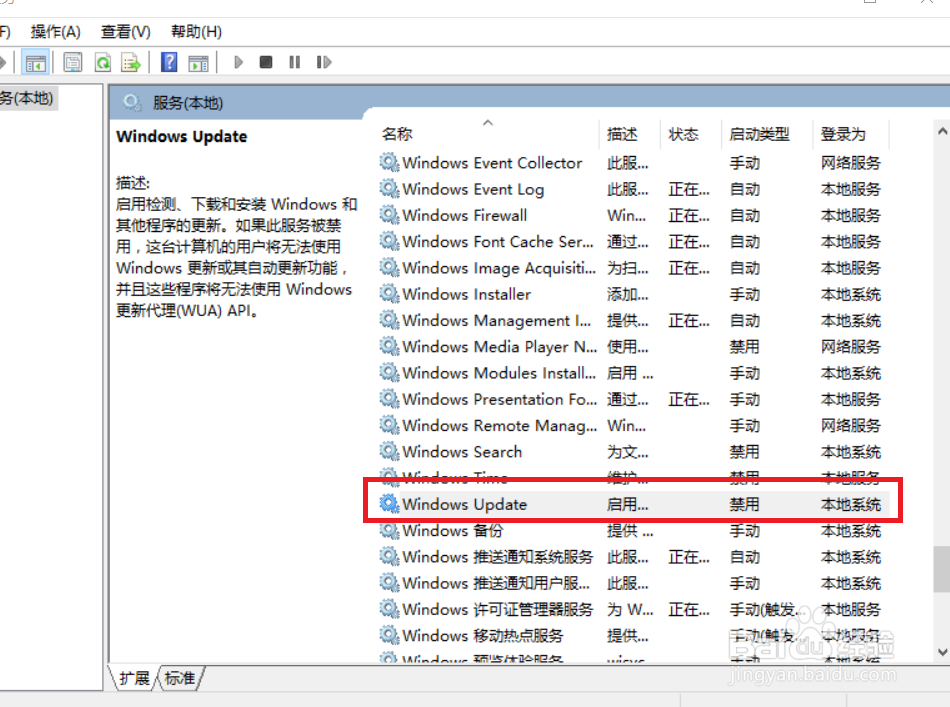Image resolution: width=950 pixels, height=707 pixels.
Task: Click the 服务(本地) magnifier header icon
Action: click(x=131, y=102)
